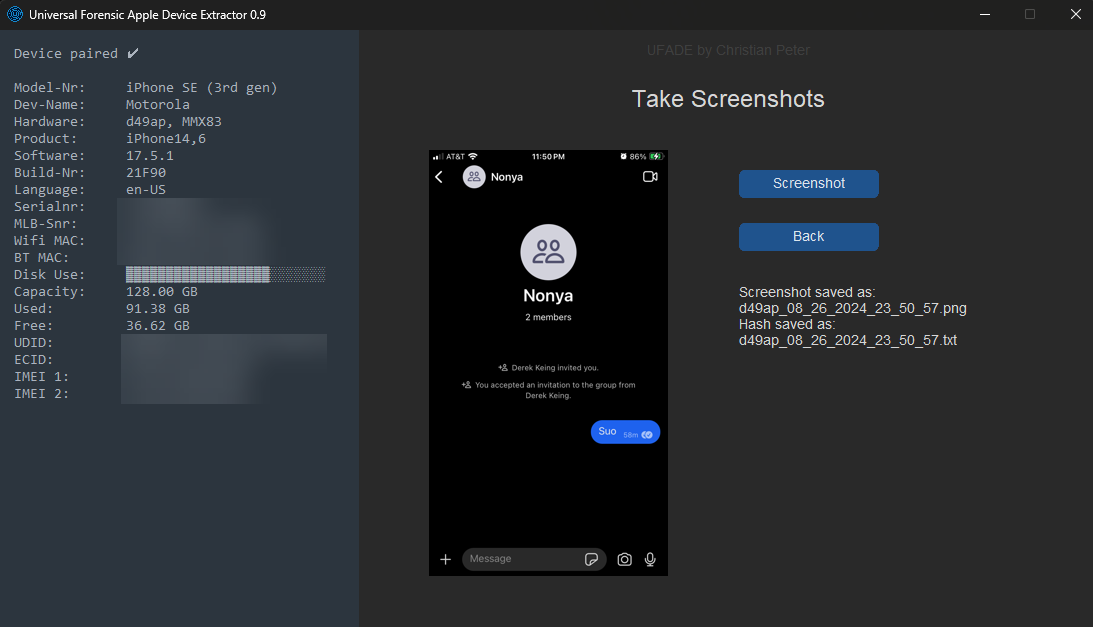This screenshot has height=627, width=1093.
Task: Tap the camera icon in chat bar
Action: coord(624,559)
